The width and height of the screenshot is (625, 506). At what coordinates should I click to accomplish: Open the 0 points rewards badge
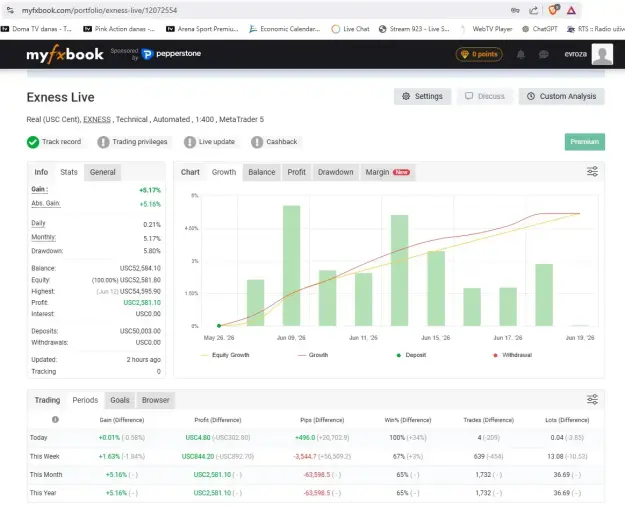pos(479,54)
